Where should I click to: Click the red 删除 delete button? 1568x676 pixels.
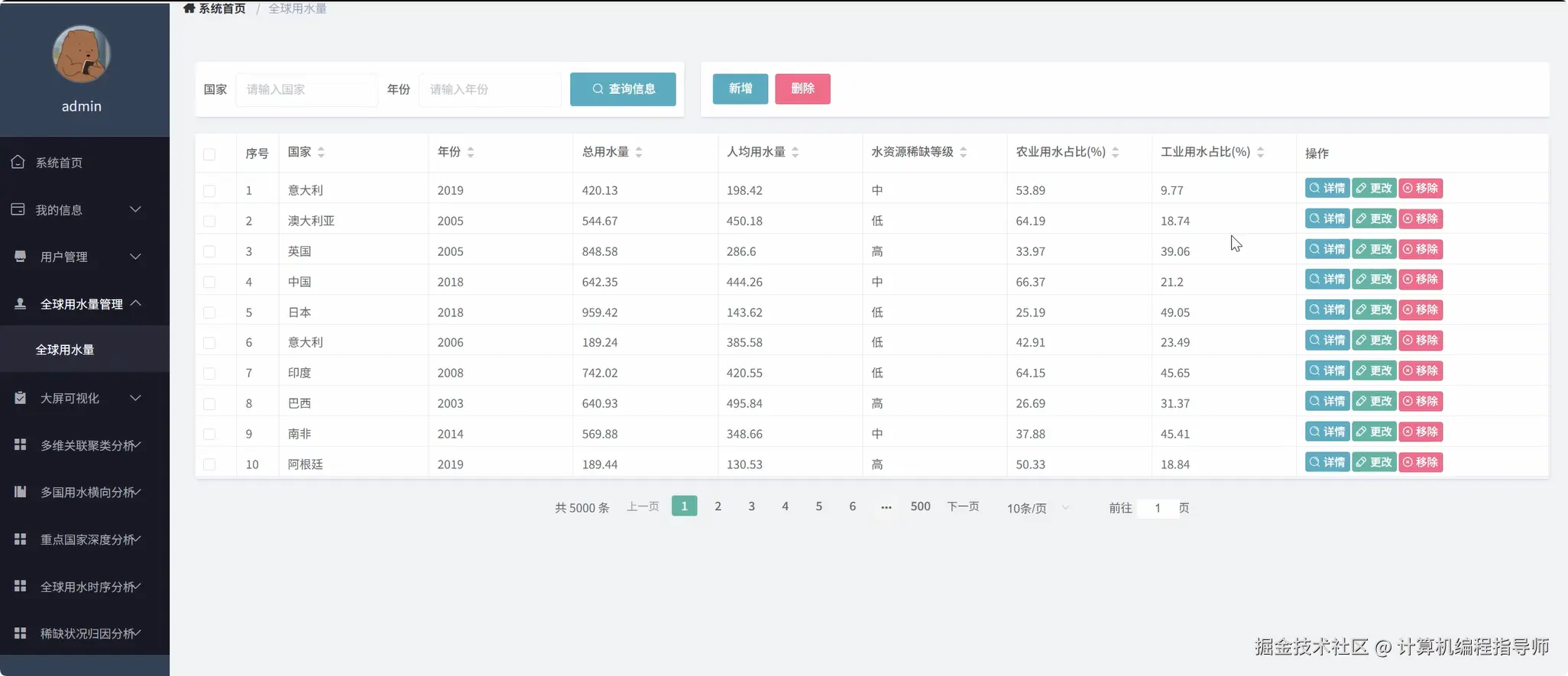(802, 89)
